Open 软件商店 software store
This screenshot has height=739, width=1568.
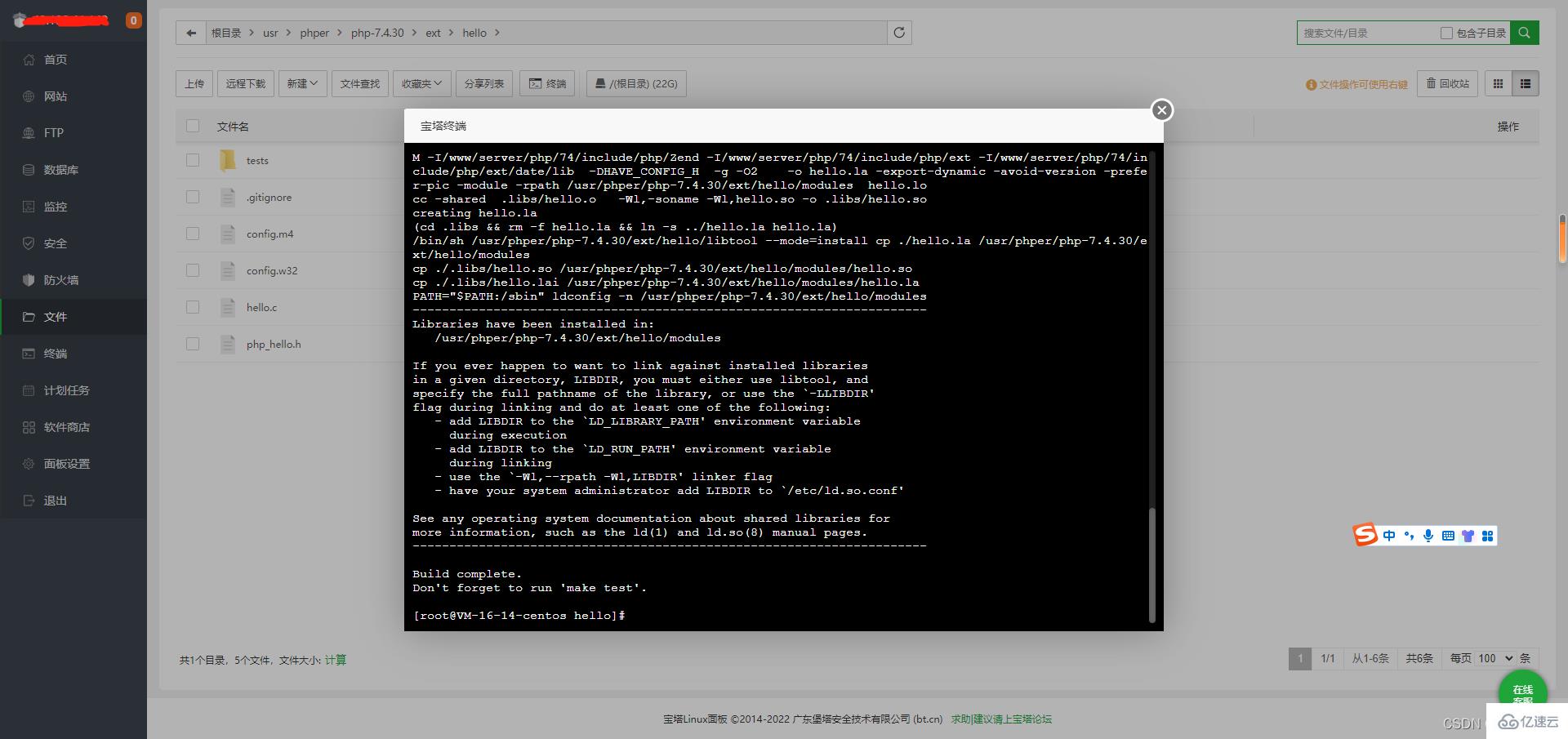pyautogui.click(x=67, y=427)
